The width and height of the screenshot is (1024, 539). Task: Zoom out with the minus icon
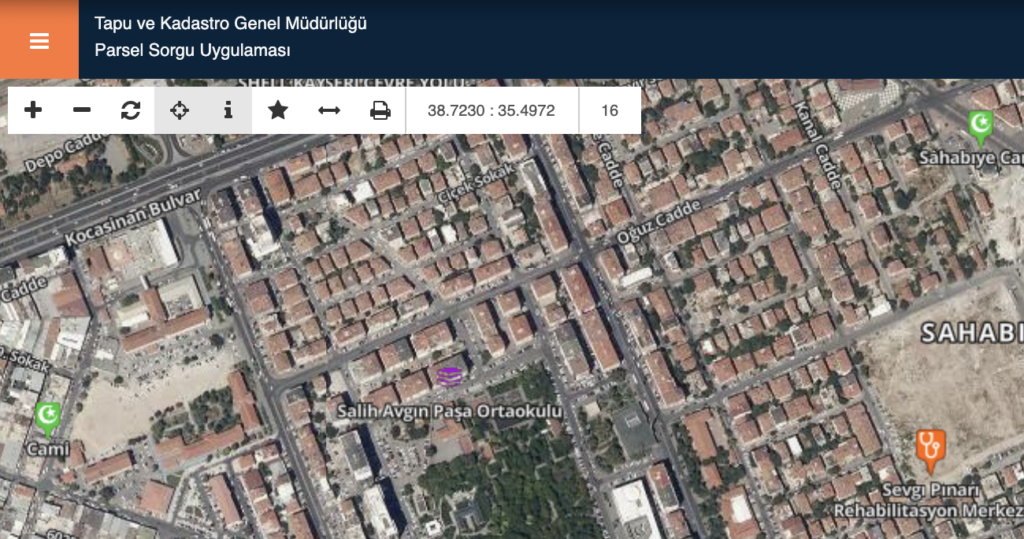[82, 110]
